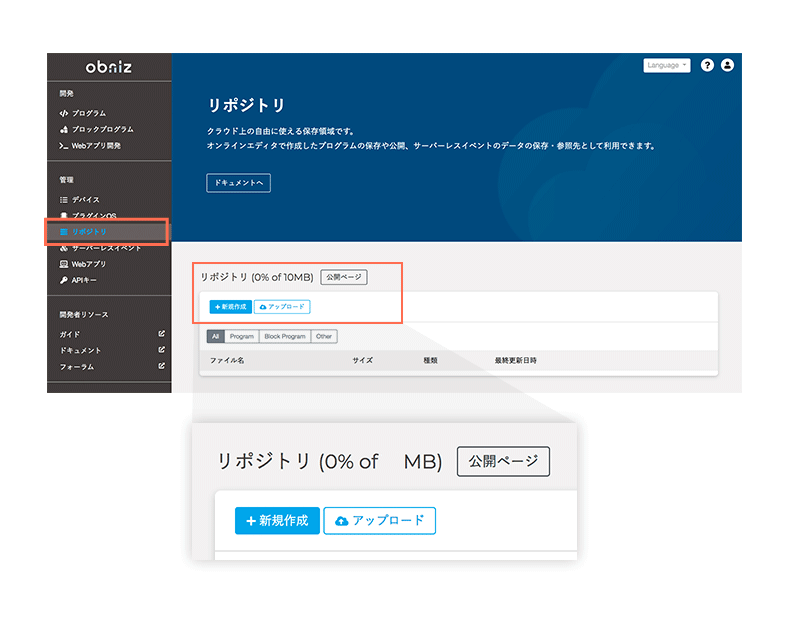Open Webアプリ開発 sidebar item

coord(95,145)
